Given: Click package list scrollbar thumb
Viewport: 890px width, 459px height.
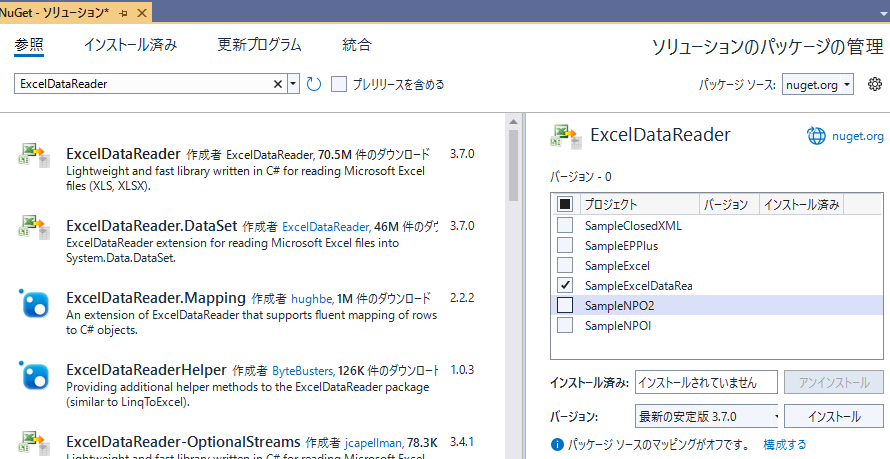Looking at the screenshot, I should coord(513,166).
